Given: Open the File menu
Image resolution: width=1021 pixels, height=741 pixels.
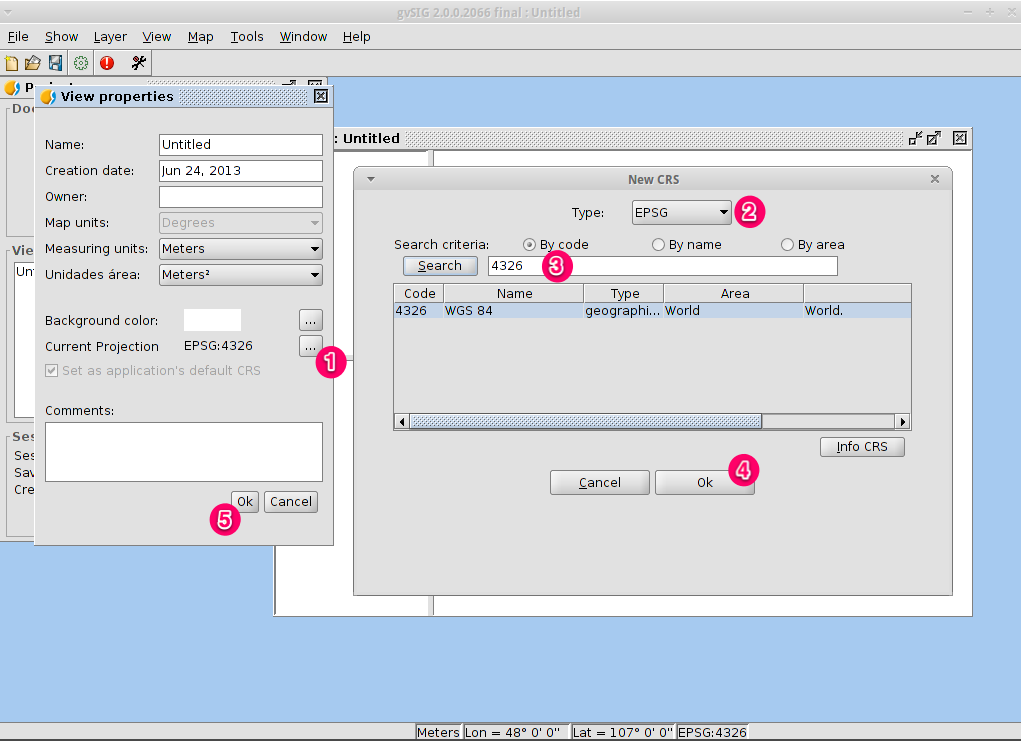Looking at the screenshot, I should point(18,37).
